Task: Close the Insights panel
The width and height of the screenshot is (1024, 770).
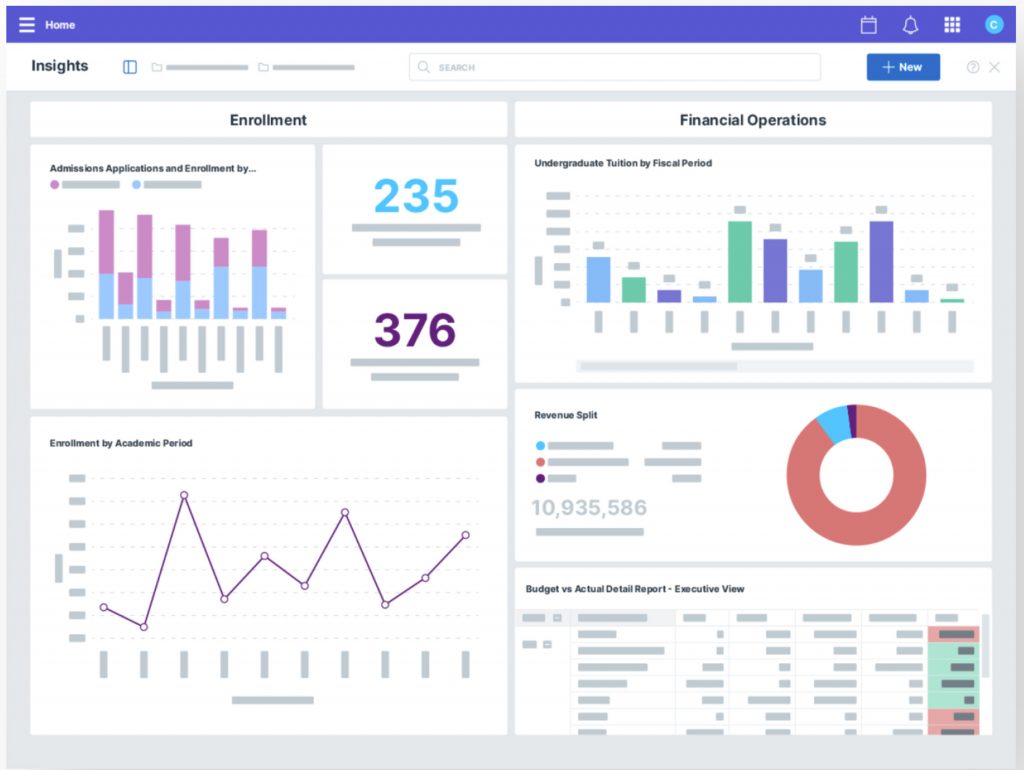Action: [x=994, y=67]
